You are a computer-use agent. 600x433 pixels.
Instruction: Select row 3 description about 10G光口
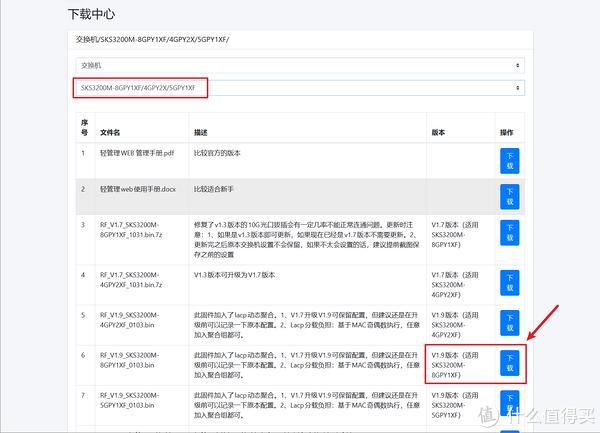(307, 239)
